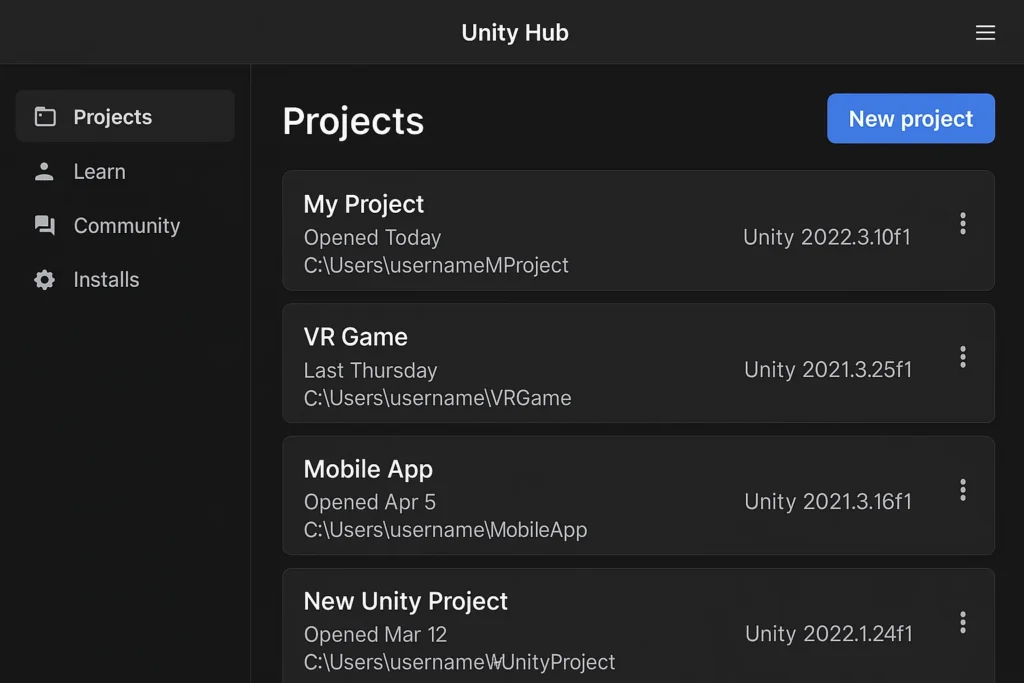Open options menu for New Unity Project
1024x683 pixels.
click(x=962, y=622)
